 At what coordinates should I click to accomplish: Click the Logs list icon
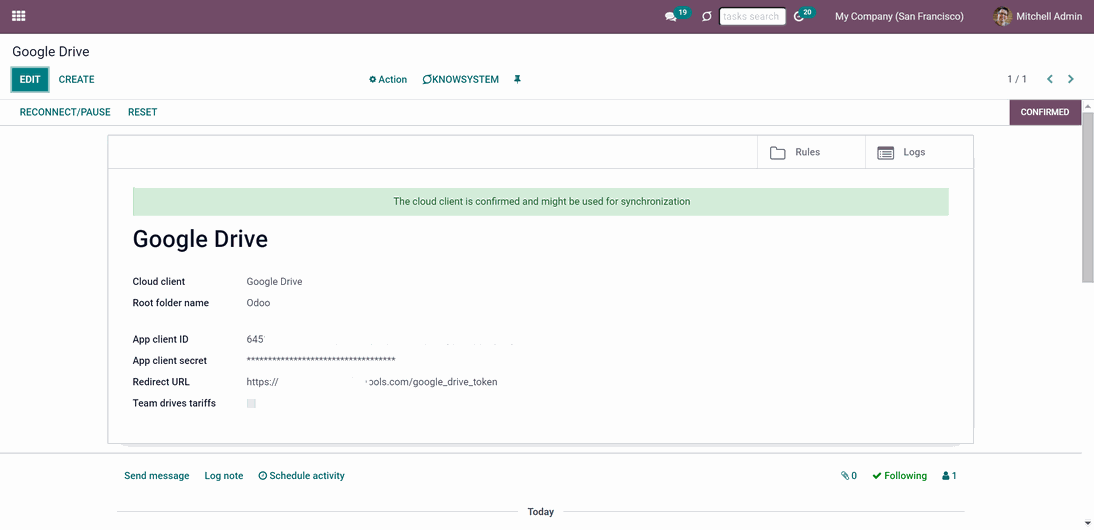pos(885,153)
